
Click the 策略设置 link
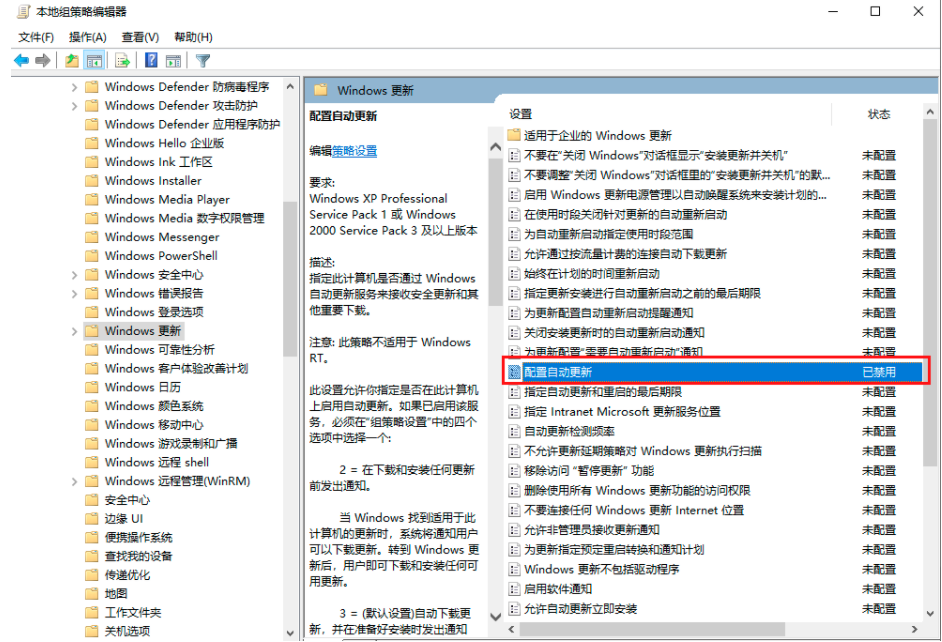tap(354, 151)
